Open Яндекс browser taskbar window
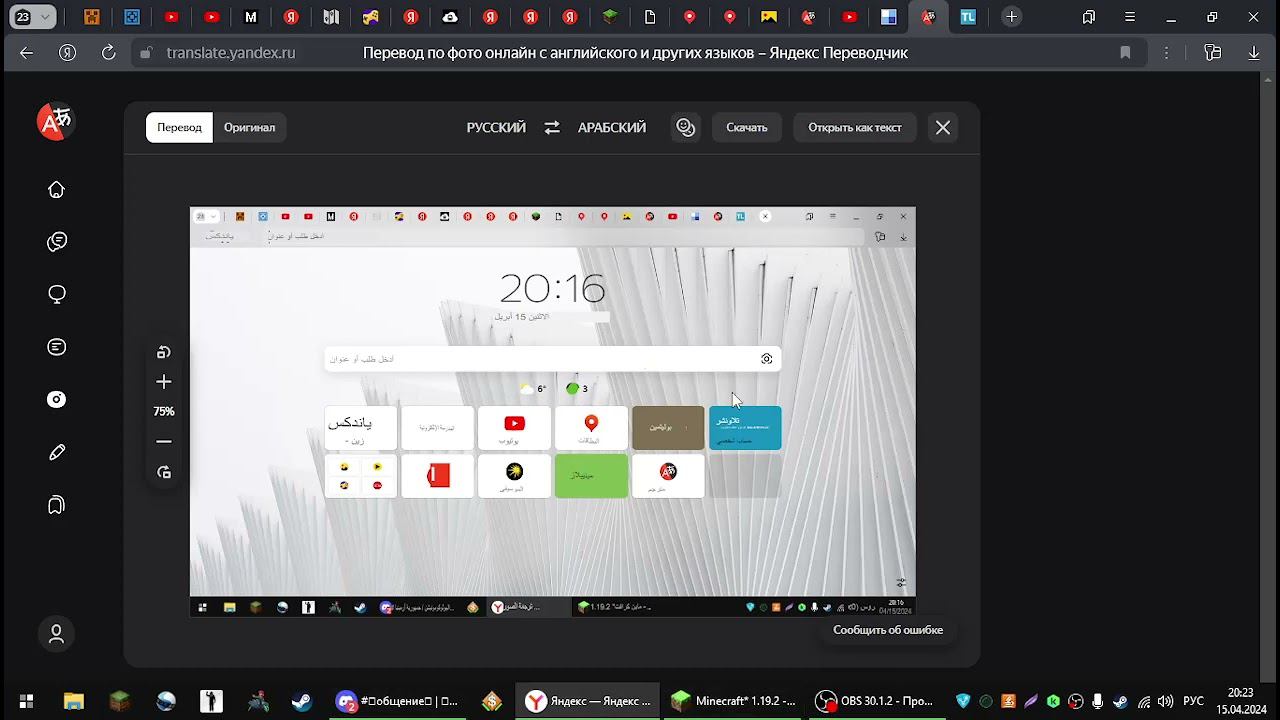 588,701
